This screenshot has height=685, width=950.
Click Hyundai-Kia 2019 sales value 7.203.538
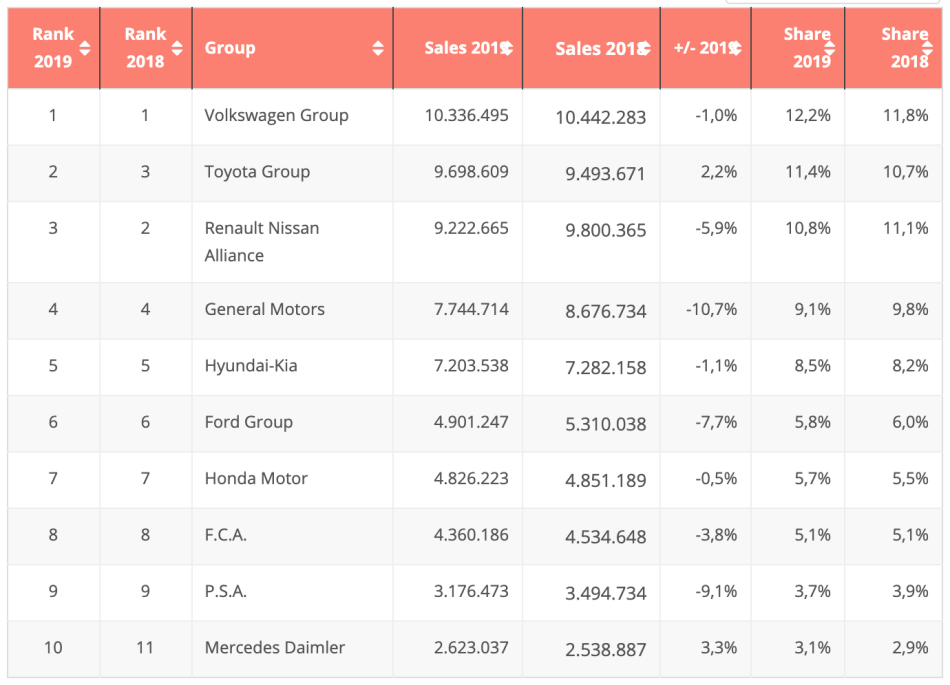tap(471, 365)
